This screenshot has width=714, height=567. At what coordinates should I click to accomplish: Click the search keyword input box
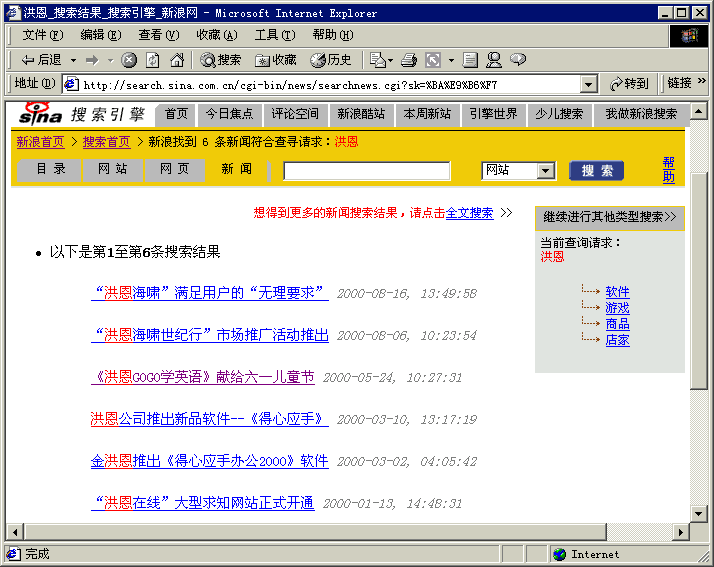(x=367, y=171)
